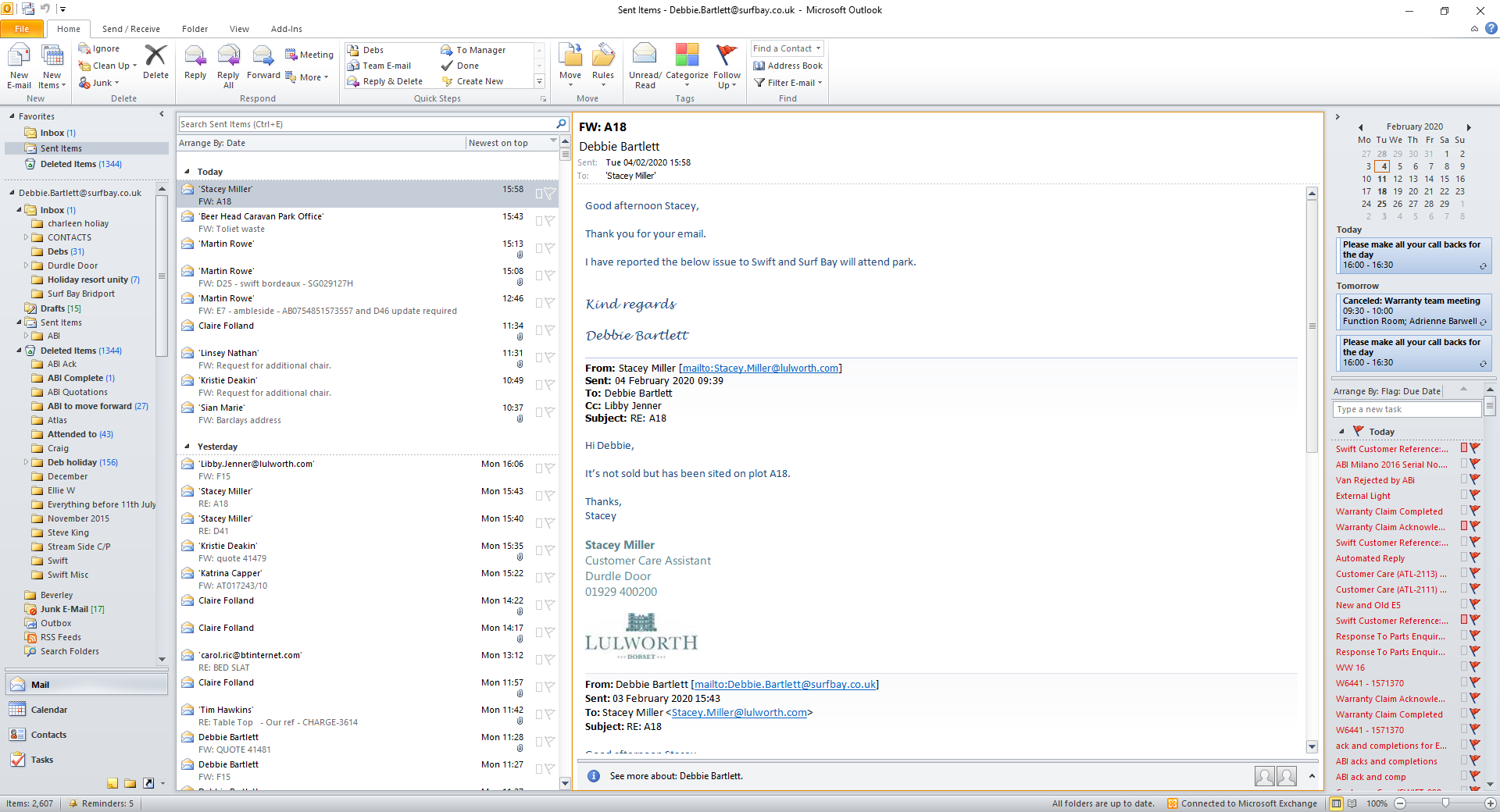Open the Outlook Help icon

1491,29
